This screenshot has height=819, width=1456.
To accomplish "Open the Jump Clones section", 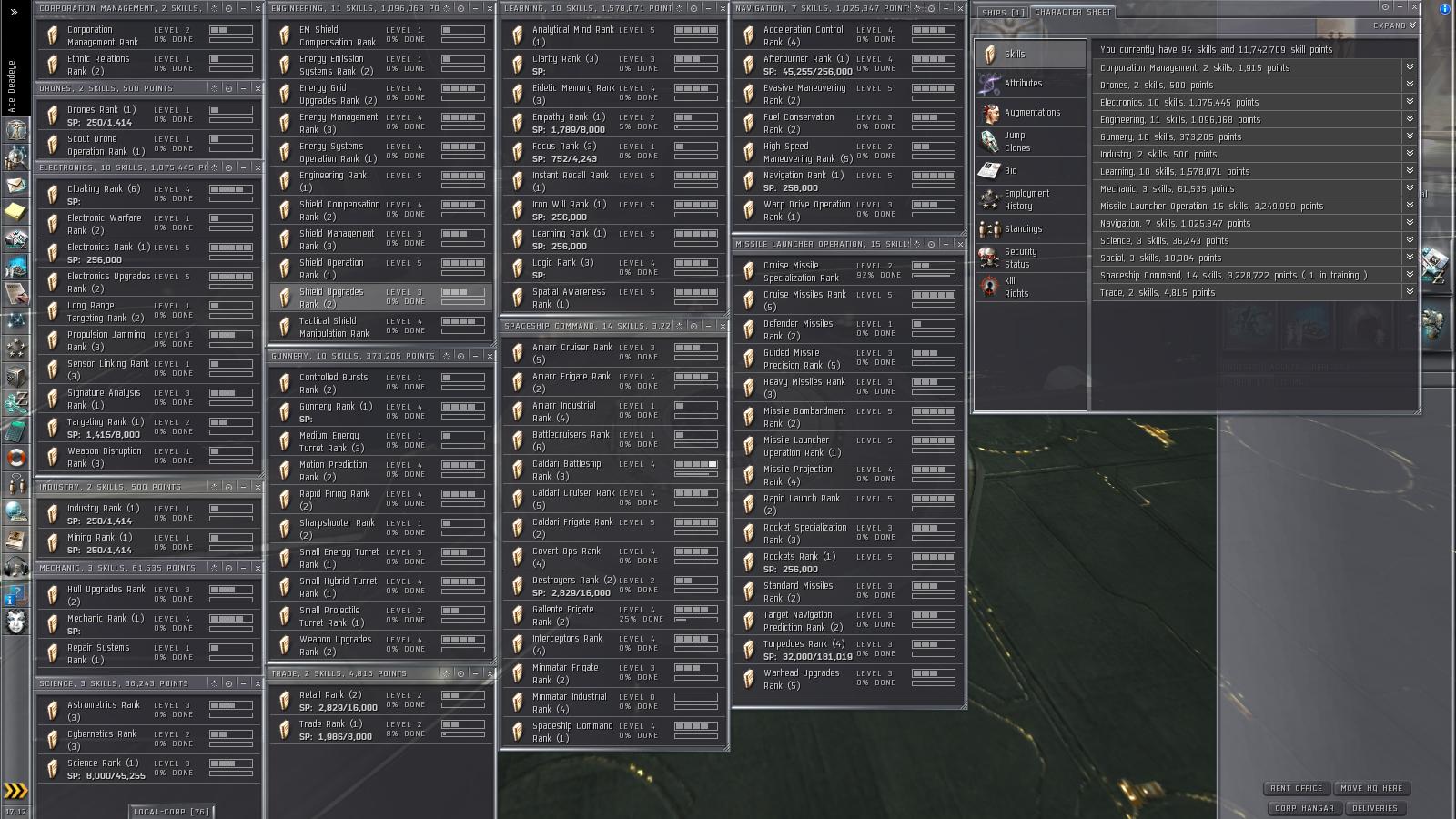I will coord(1031,142).
